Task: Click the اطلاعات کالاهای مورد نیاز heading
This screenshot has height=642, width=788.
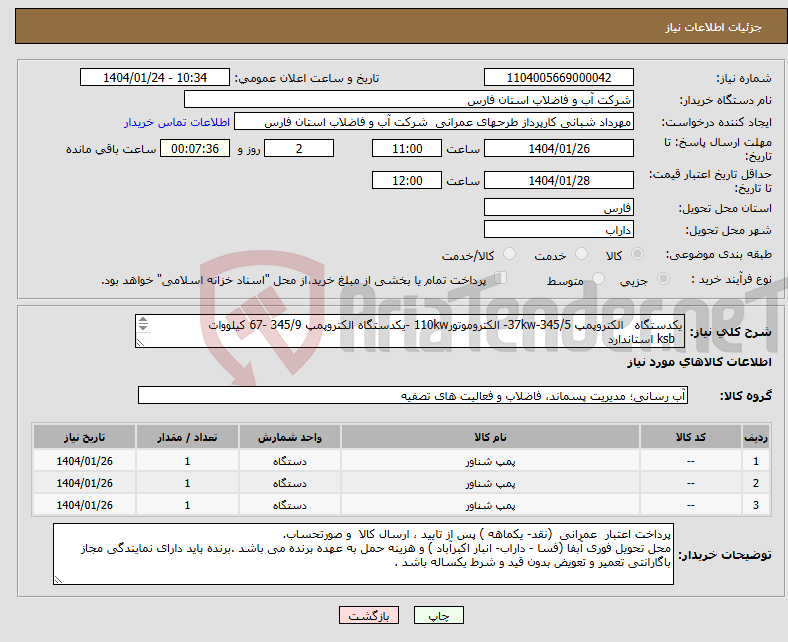Action: (x=699, y=362)
